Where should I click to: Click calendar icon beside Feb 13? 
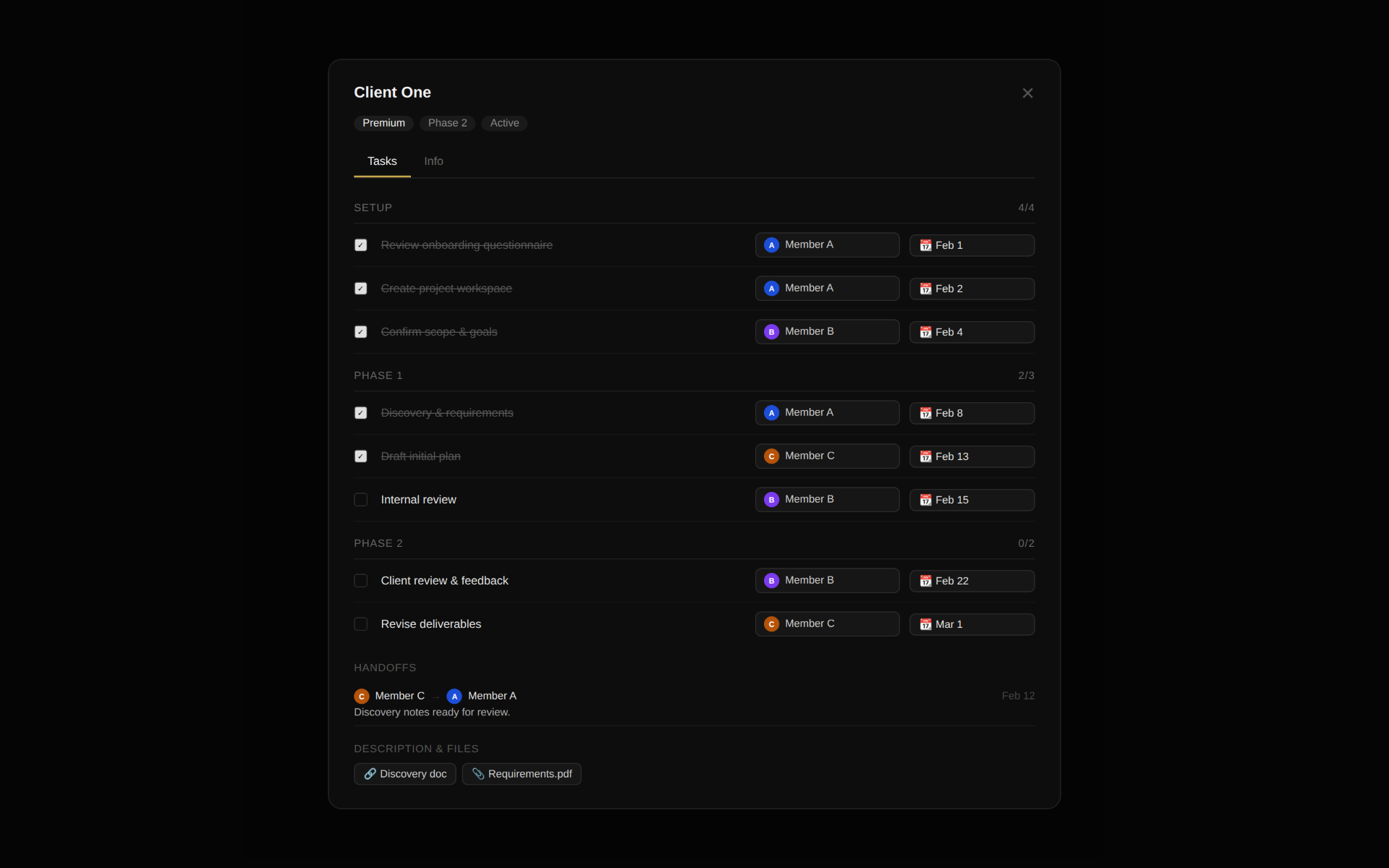click(x=925, y=456)
